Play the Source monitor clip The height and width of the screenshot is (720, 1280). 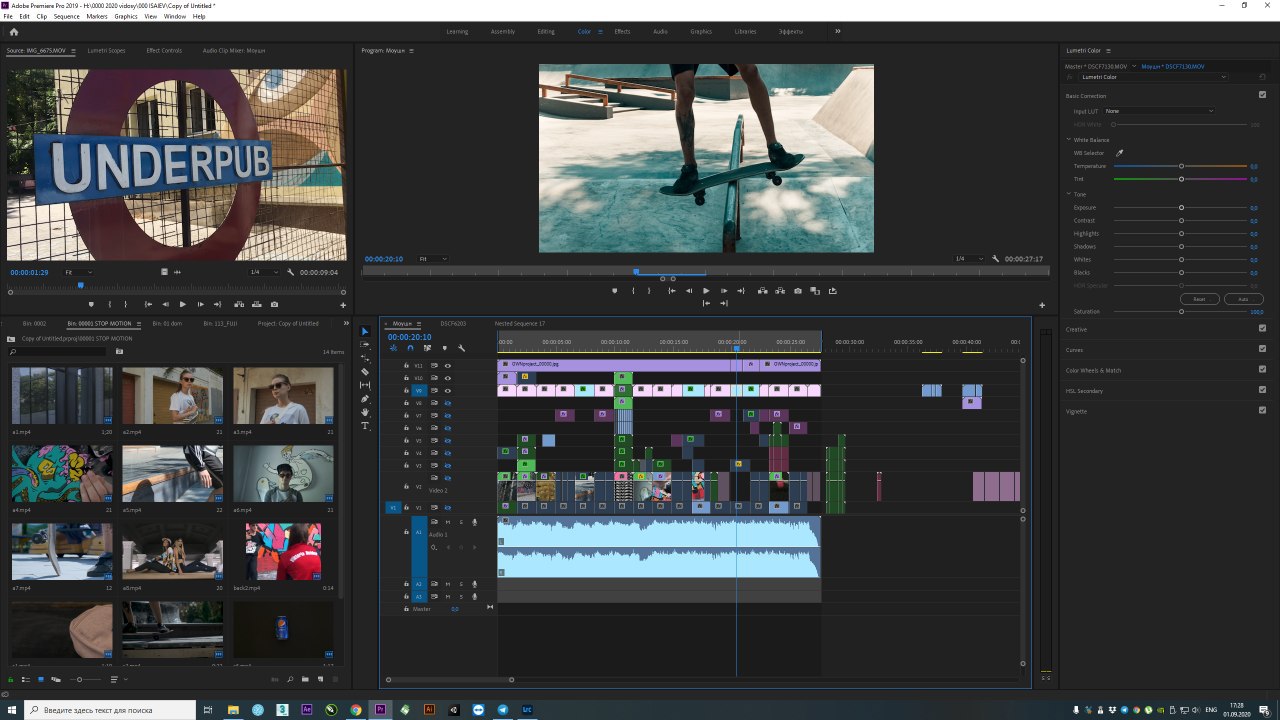click(x=182, y=304)
